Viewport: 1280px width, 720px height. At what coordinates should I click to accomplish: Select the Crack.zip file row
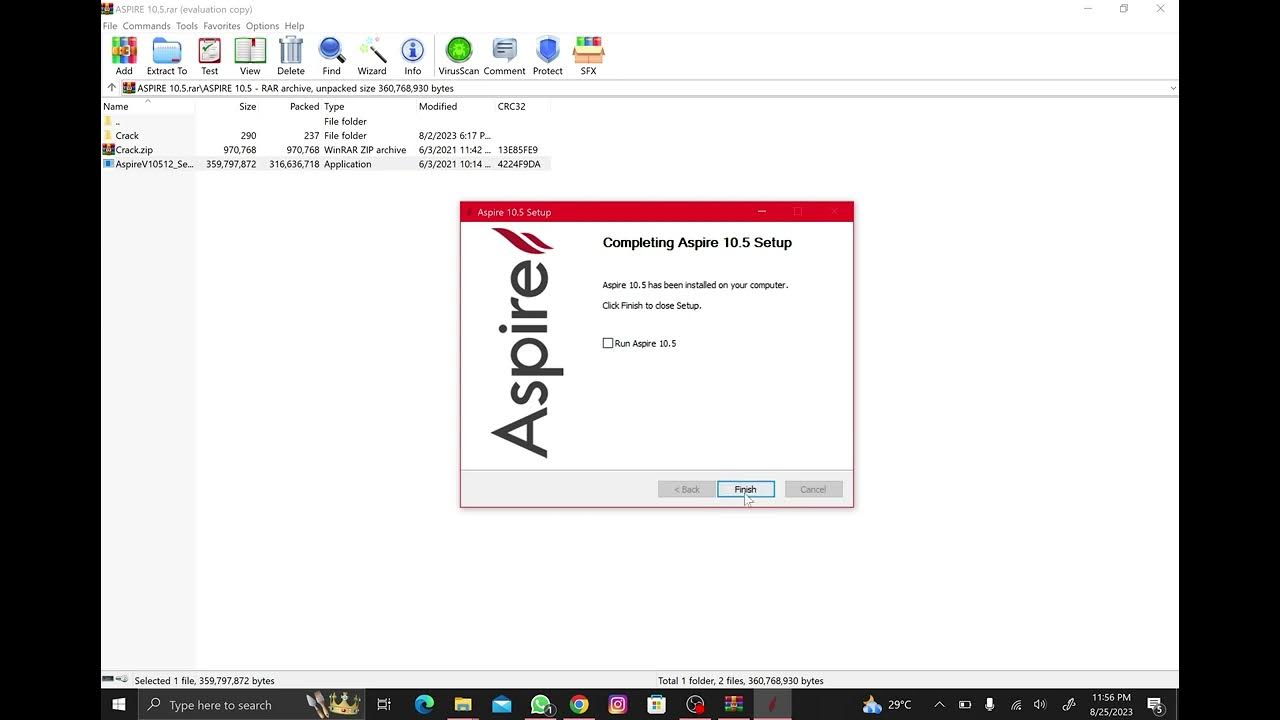(326, 150)
